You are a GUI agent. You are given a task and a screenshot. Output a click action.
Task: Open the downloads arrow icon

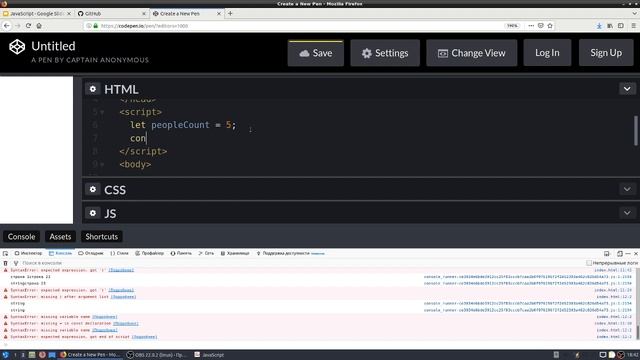[599, 26]
